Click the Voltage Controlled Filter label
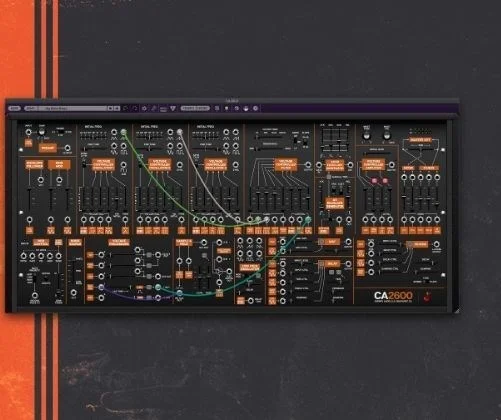This screenshot has width=501, height=420. pos(286,165)
